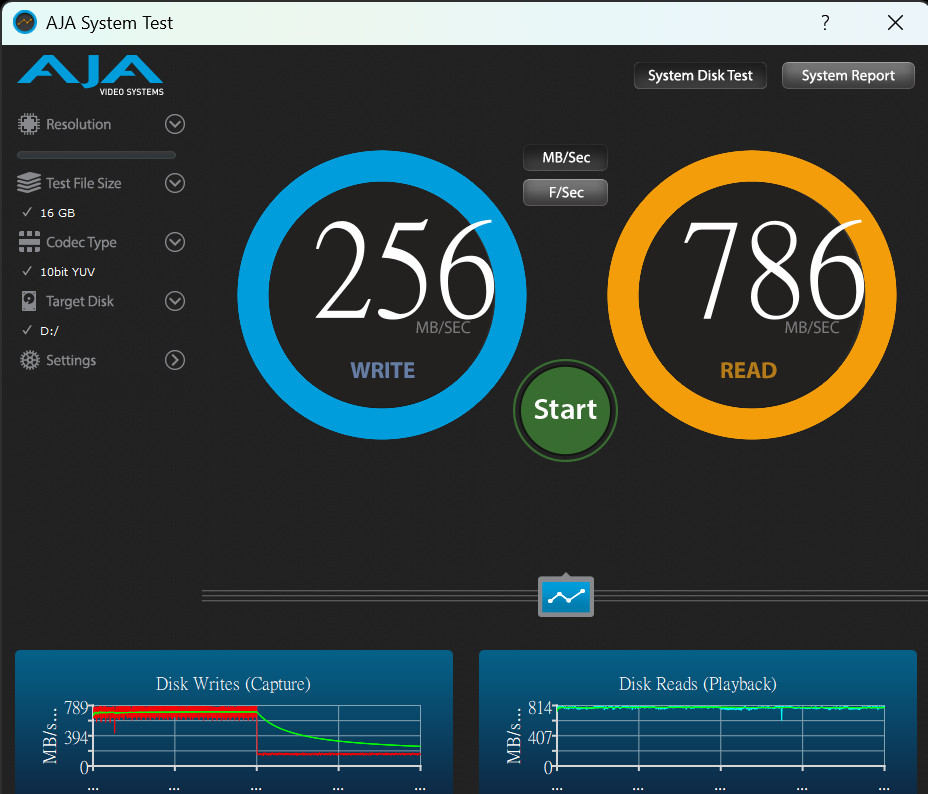Click the WRITE label

click(383, 370)
